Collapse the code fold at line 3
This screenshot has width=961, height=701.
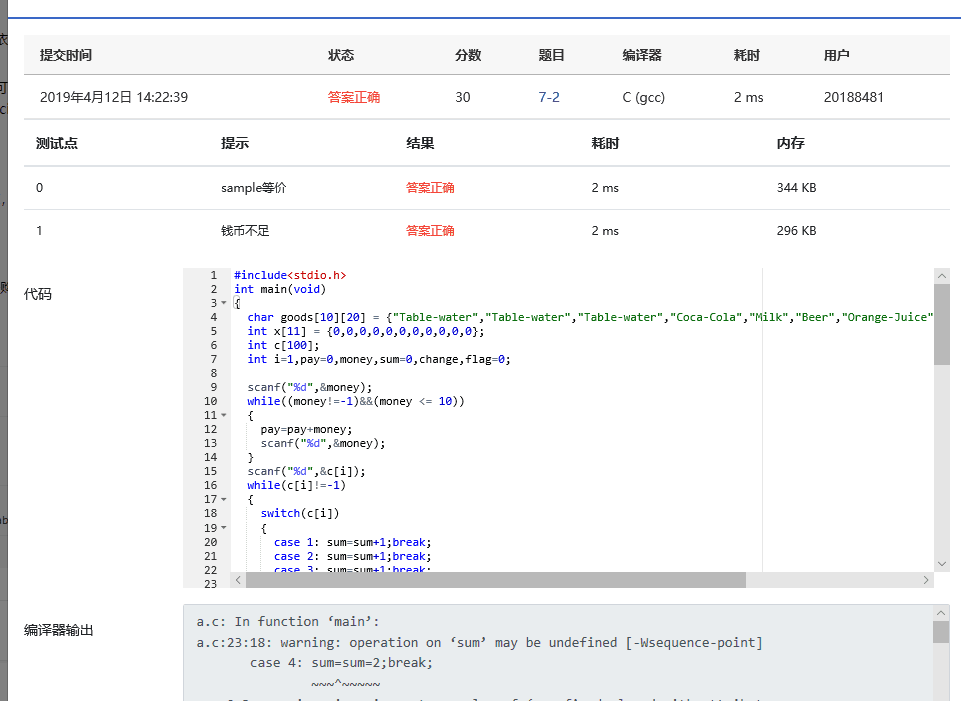223,303
